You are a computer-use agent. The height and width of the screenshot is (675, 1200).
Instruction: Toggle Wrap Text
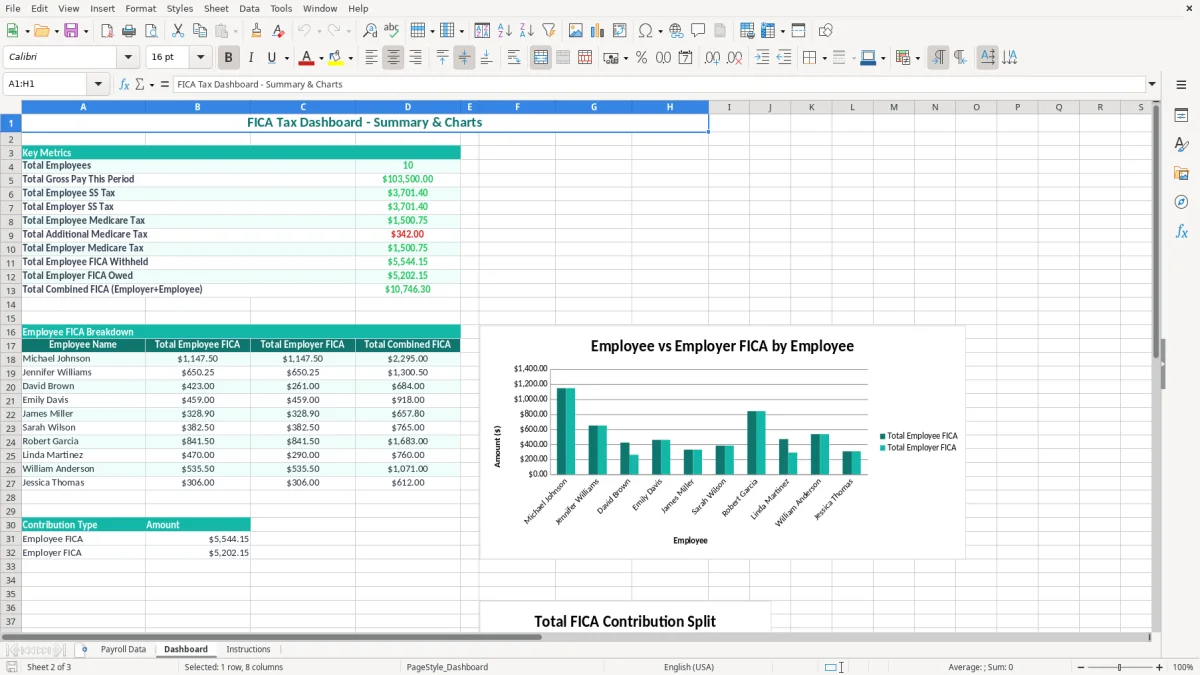pyautogui.click(x=514, y=58)
